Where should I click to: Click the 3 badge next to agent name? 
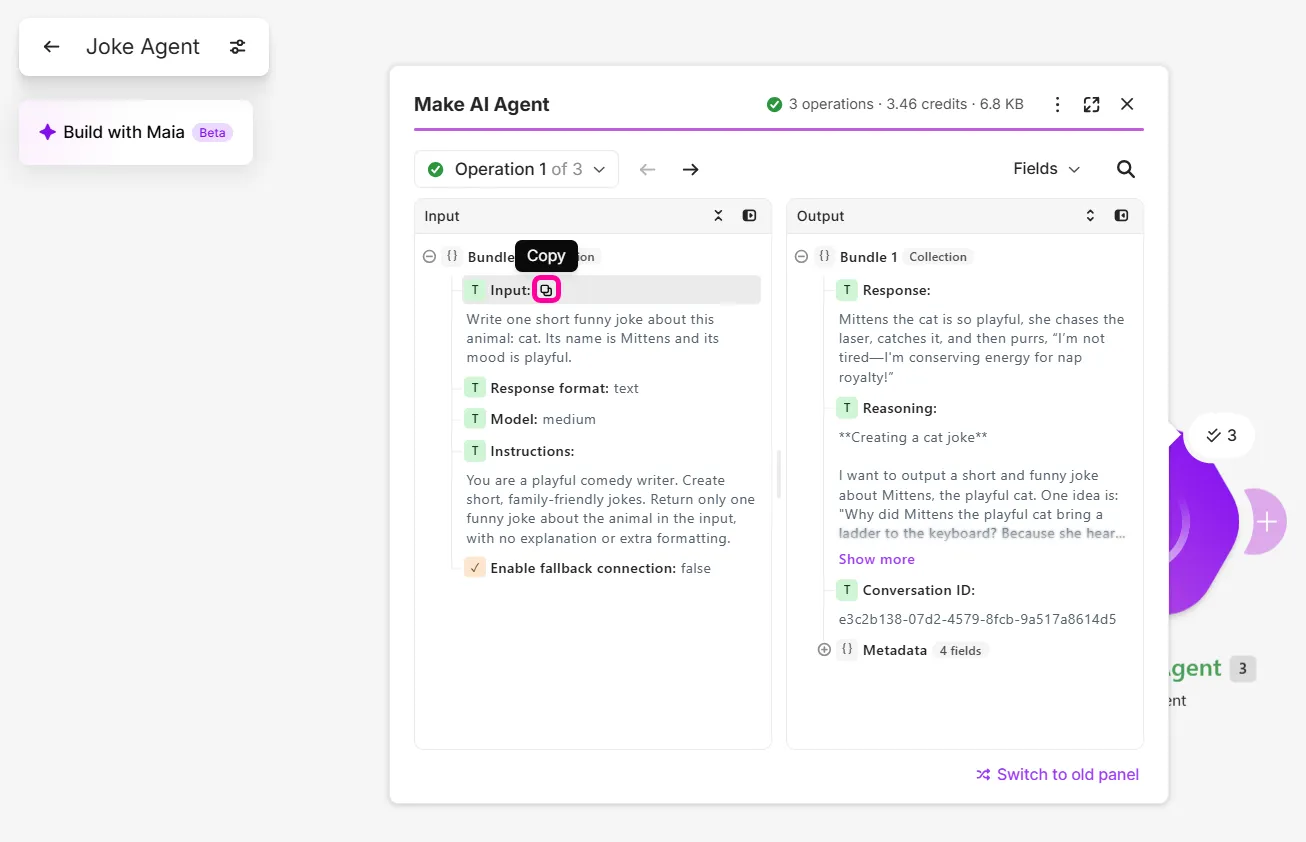[1242, 669]
